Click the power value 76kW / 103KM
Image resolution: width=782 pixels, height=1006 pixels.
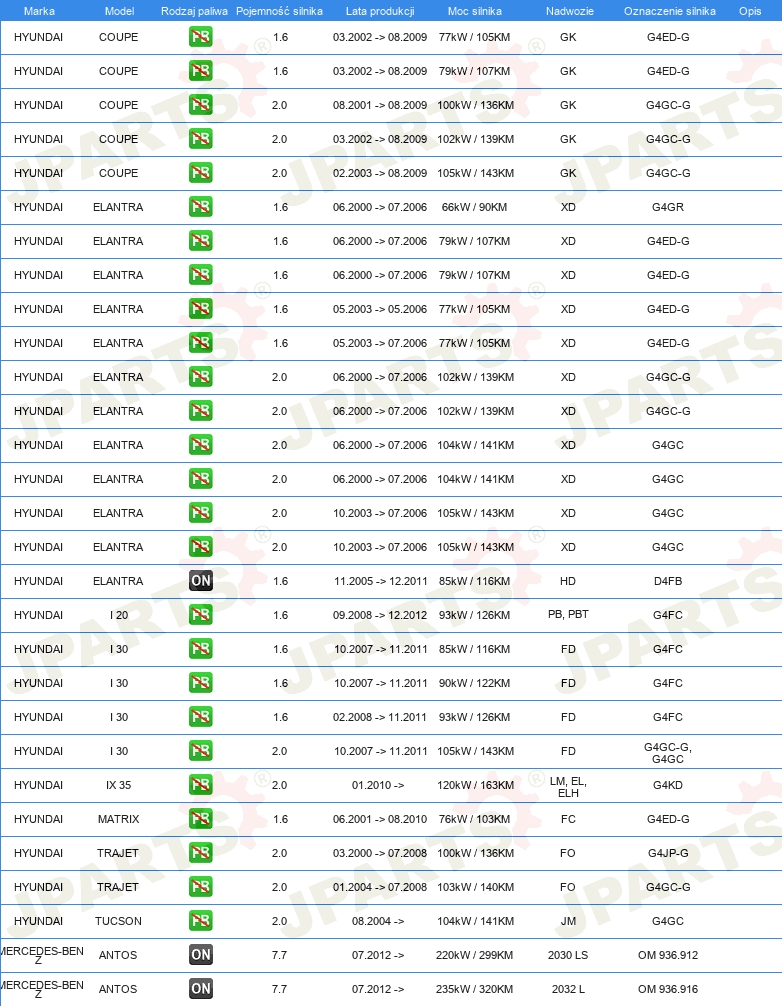click(x=475, y=819)
